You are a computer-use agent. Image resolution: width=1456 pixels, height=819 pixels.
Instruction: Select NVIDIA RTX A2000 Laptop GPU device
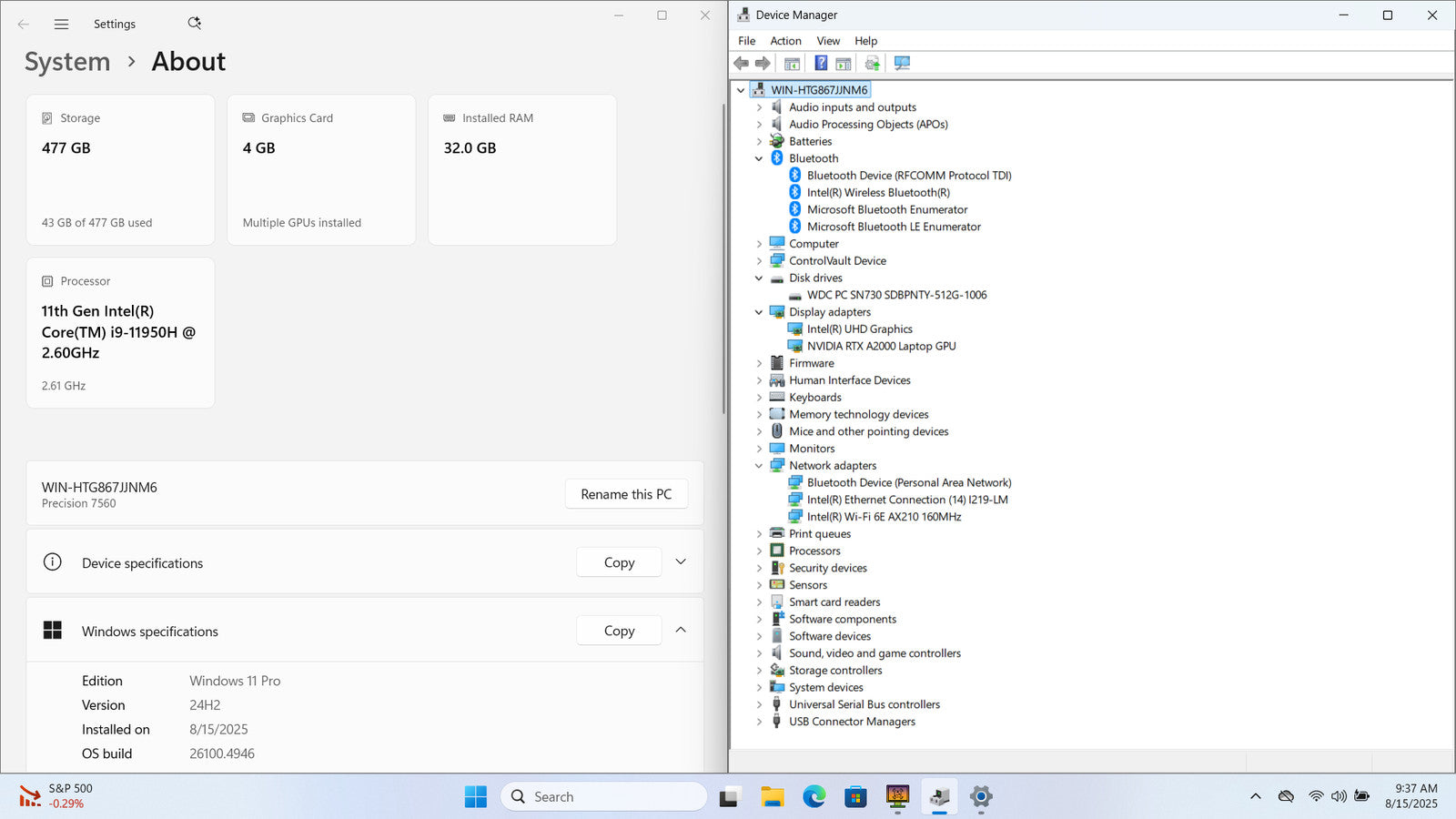881,347
